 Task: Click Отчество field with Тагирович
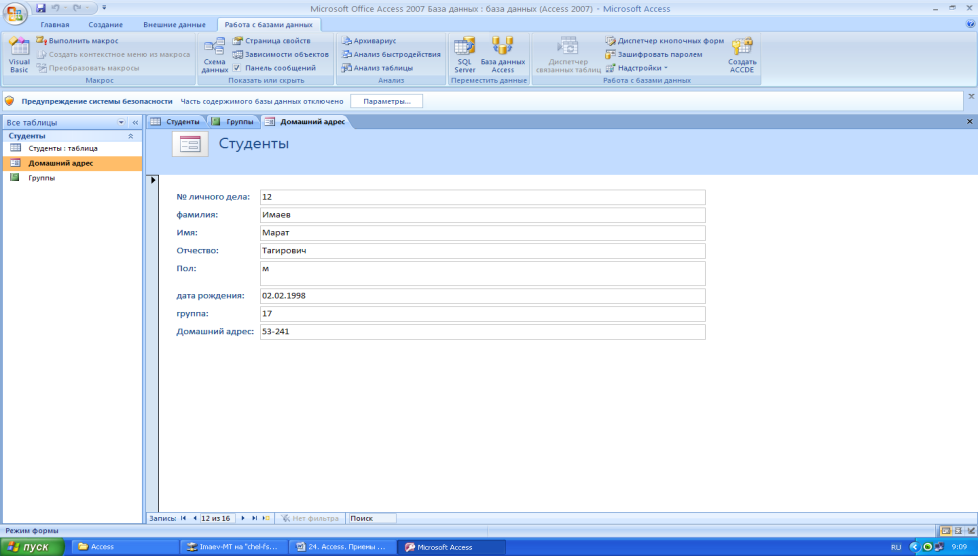click(482, 251)
